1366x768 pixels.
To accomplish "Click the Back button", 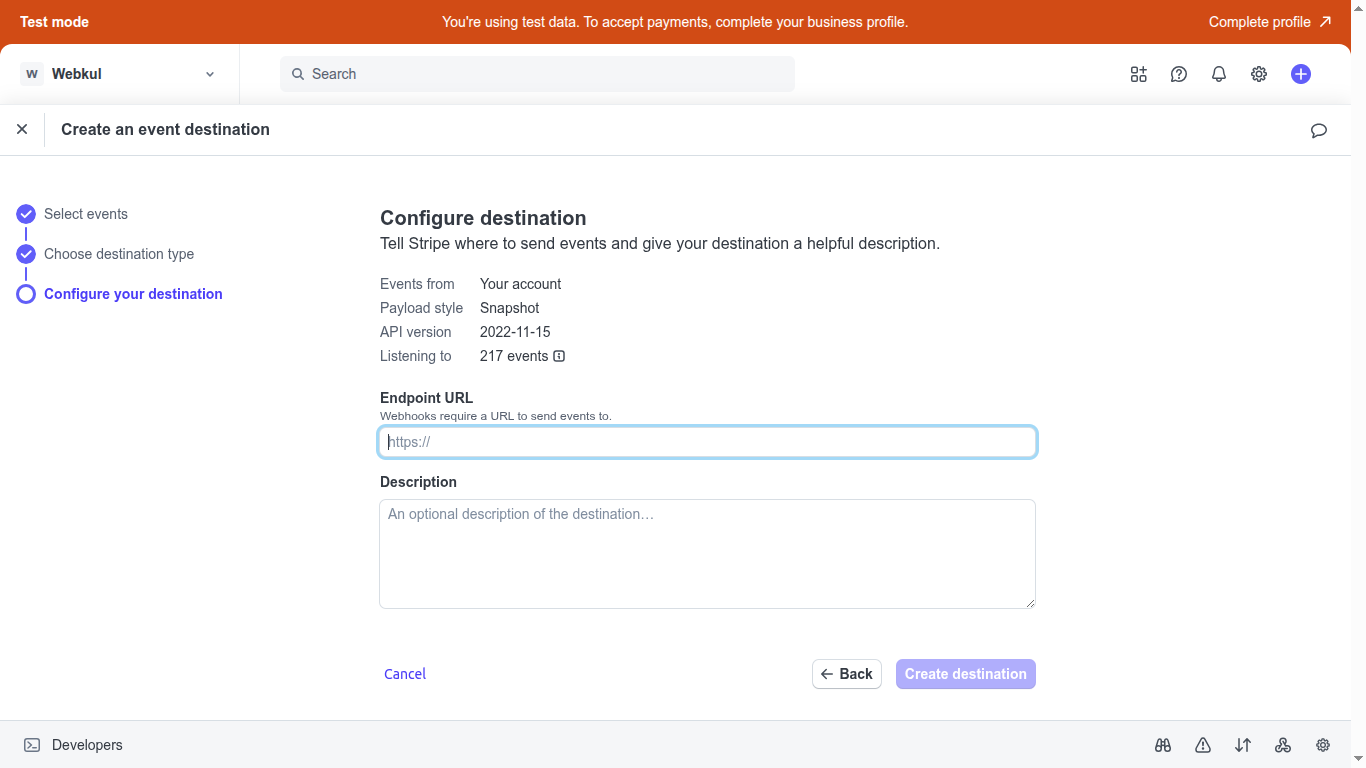I will tap(846, 673).
